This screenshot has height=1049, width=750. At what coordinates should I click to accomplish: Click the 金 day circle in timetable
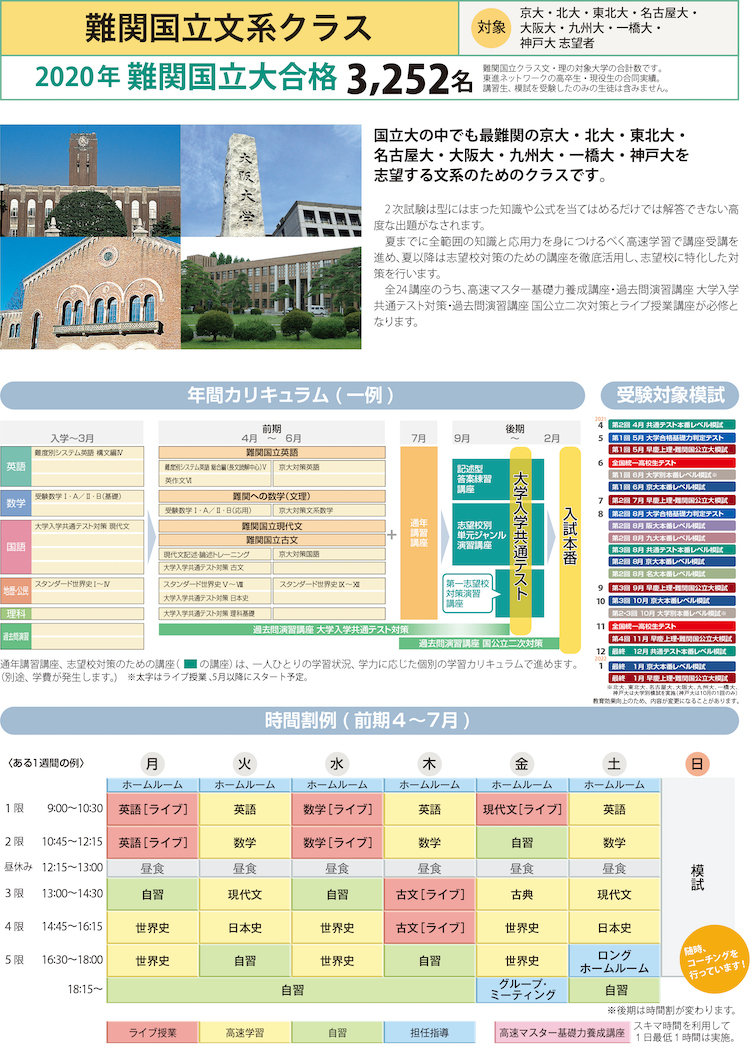[x=522, y=763]
